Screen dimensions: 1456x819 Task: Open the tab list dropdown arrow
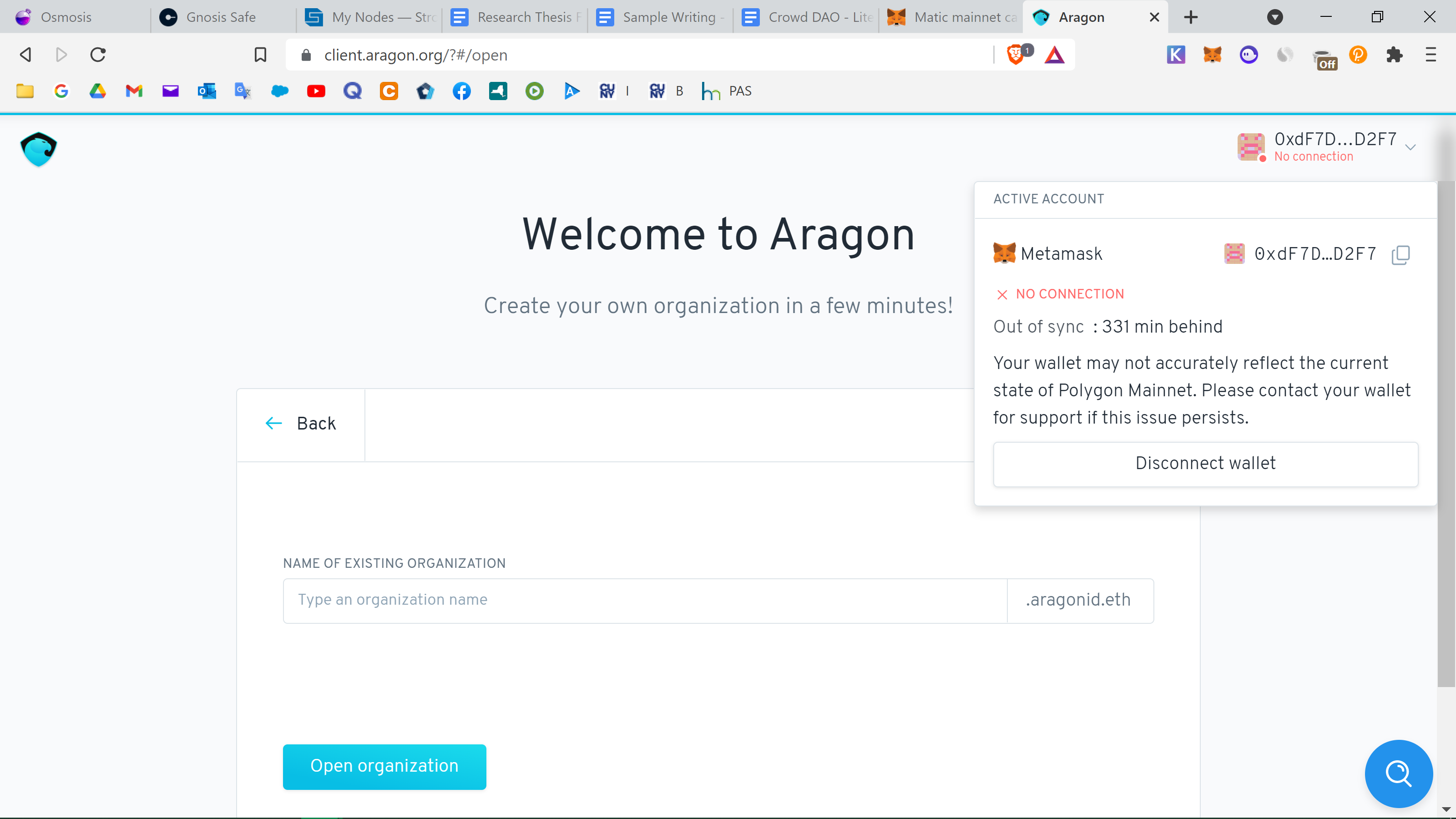pos(1274,17)
